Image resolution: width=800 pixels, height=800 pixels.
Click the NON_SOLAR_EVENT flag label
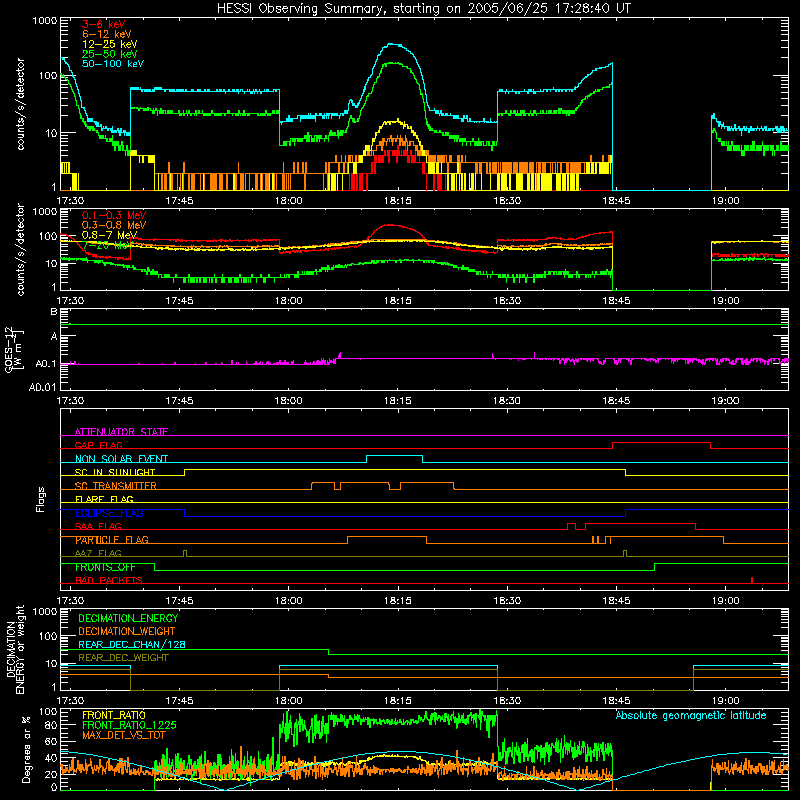click(121, 459)
